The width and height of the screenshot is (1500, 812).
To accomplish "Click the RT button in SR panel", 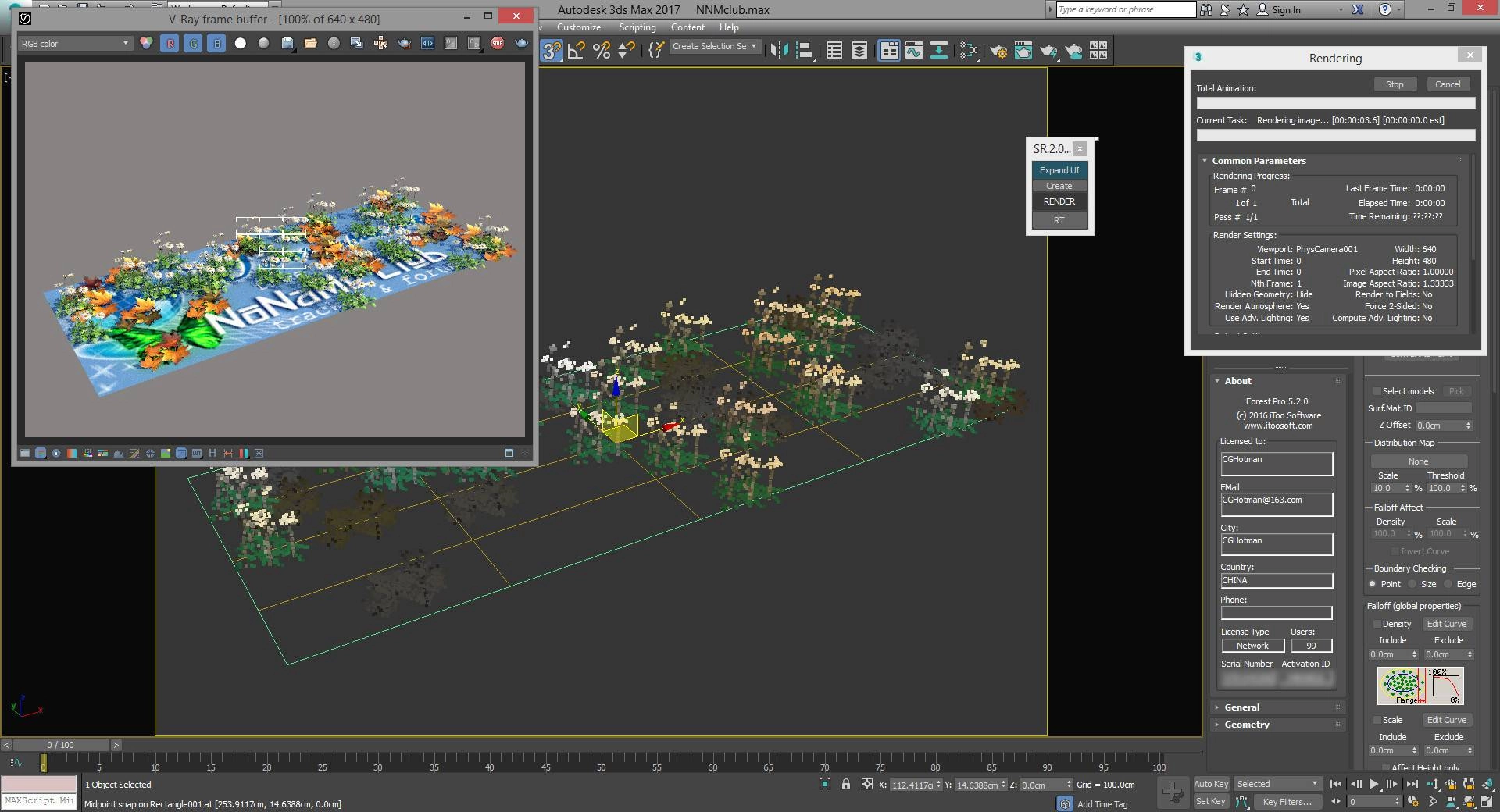I will pos(1059,220).
